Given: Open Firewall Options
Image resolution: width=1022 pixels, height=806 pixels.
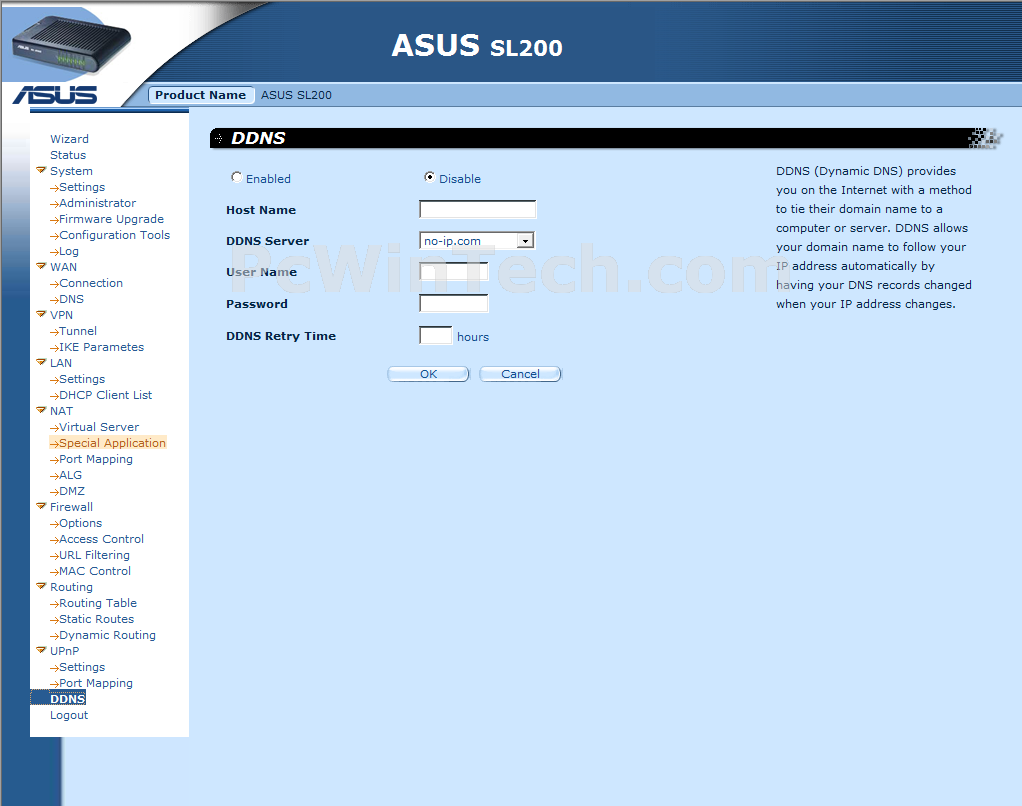Looking at the screenshot, I should tap(81, 523).
